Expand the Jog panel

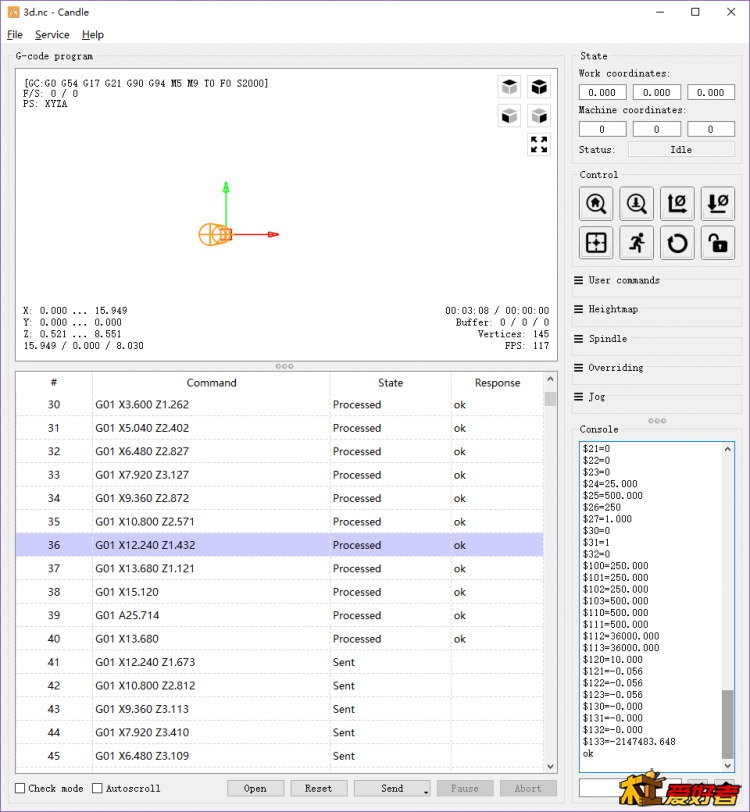pos(589,397)
